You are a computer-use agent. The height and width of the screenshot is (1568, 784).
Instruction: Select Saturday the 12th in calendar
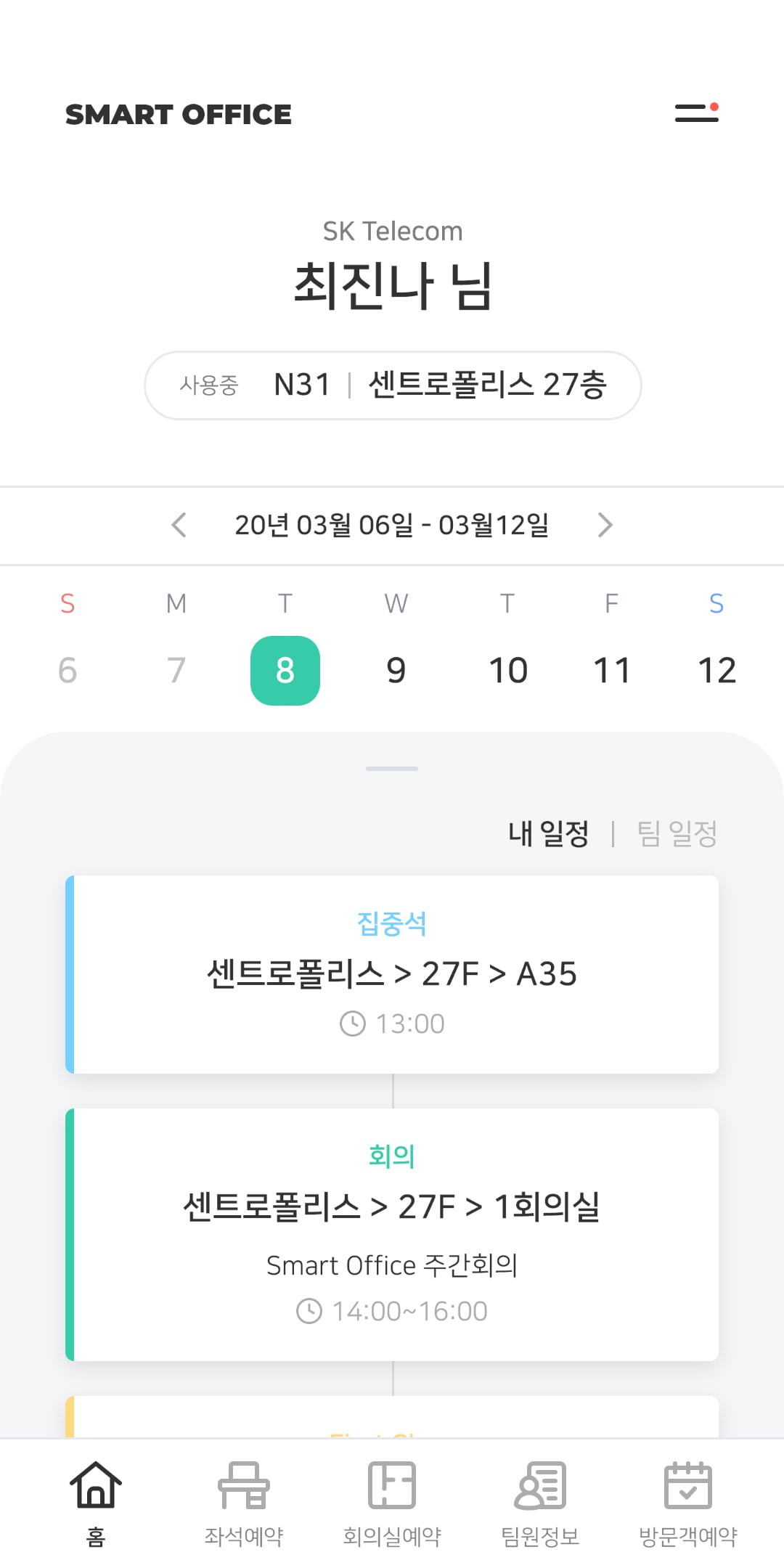point(716,670)
